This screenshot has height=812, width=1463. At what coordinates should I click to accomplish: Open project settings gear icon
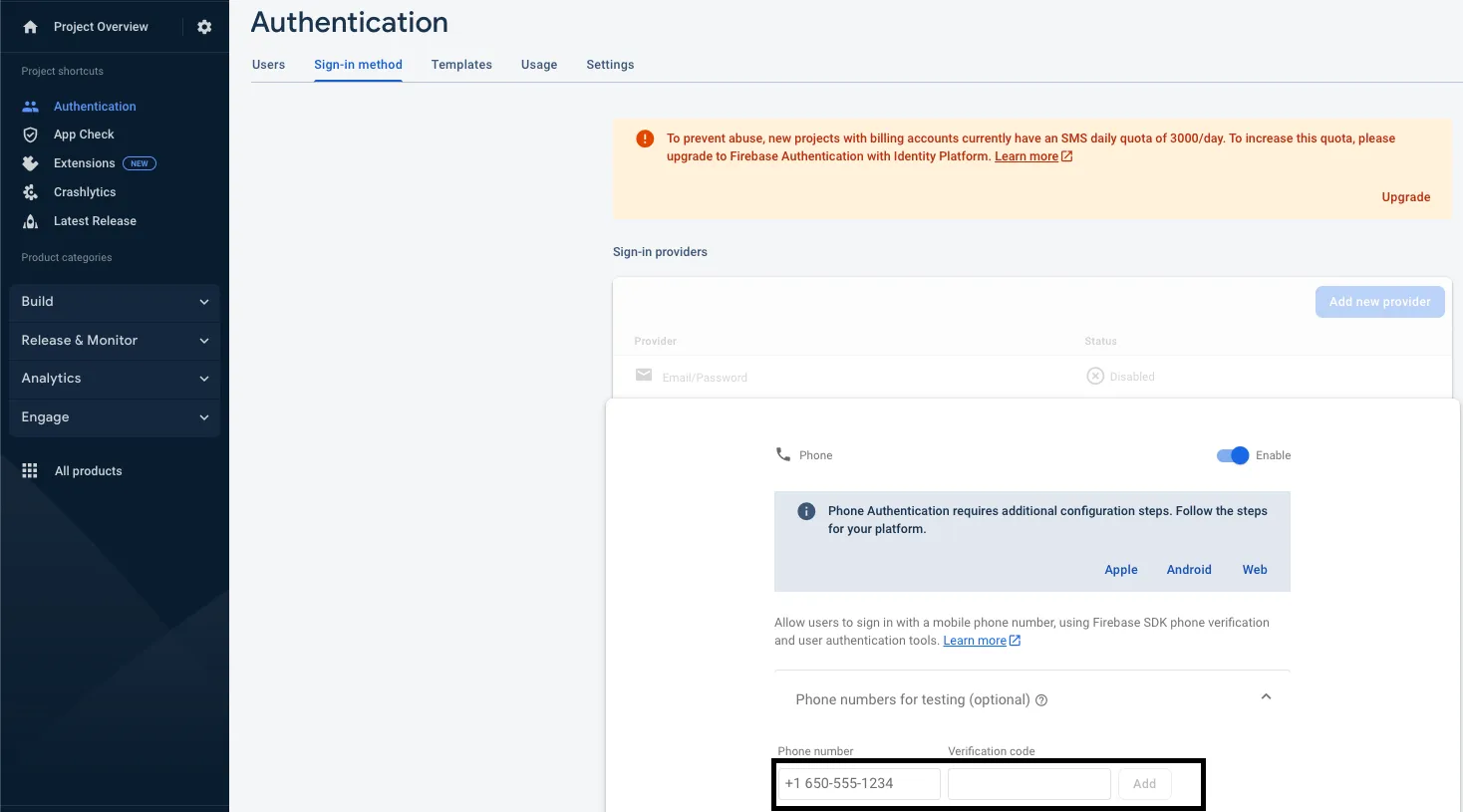click(204, 27)
